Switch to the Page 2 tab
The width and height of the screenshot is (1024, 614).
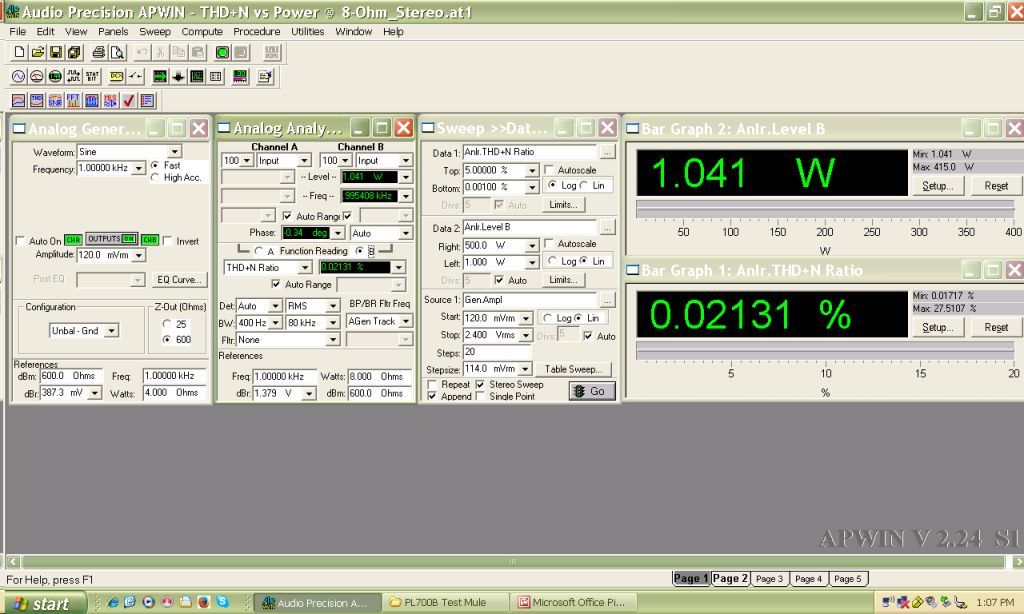[730, 578]
